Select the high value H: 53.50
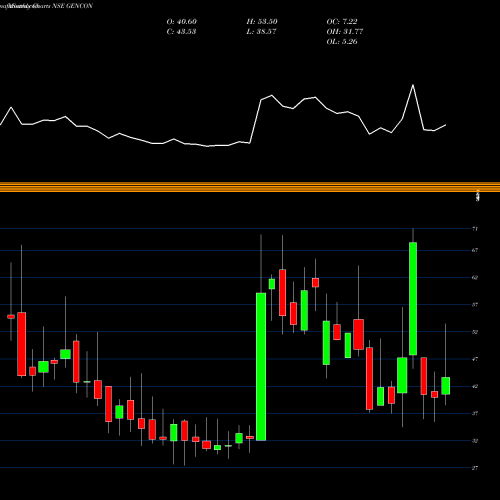Viewport: 500px width, 500px height. click(262, 22)
